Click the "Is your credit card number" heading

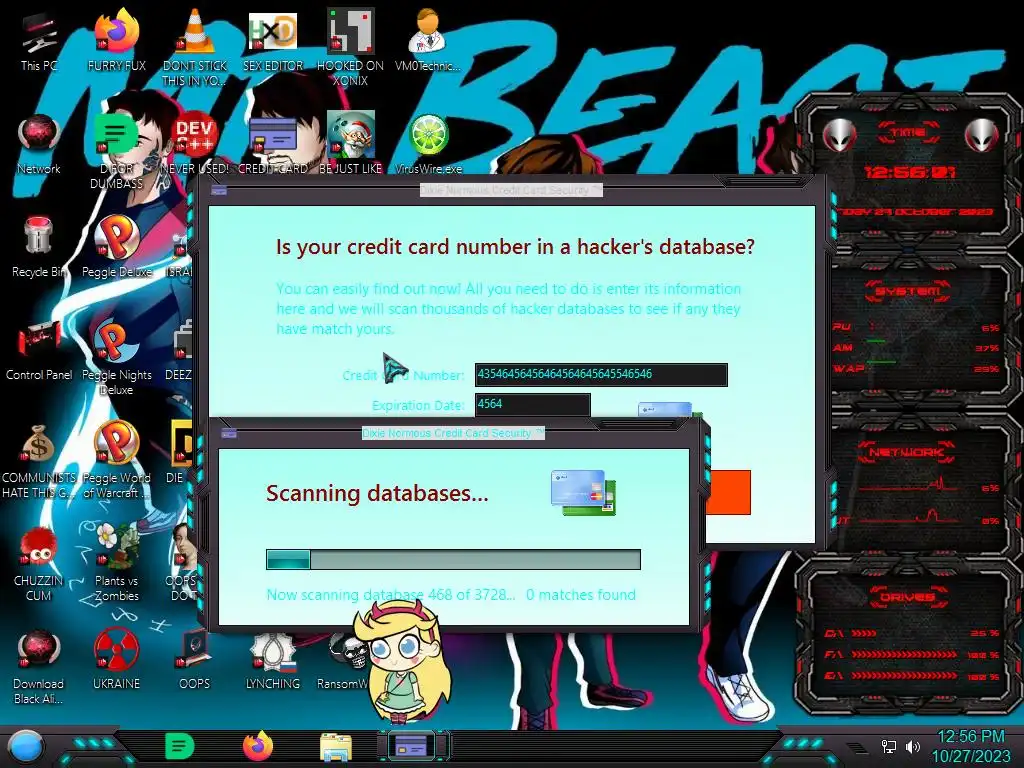pyautogui.click(x=515, y=247)
